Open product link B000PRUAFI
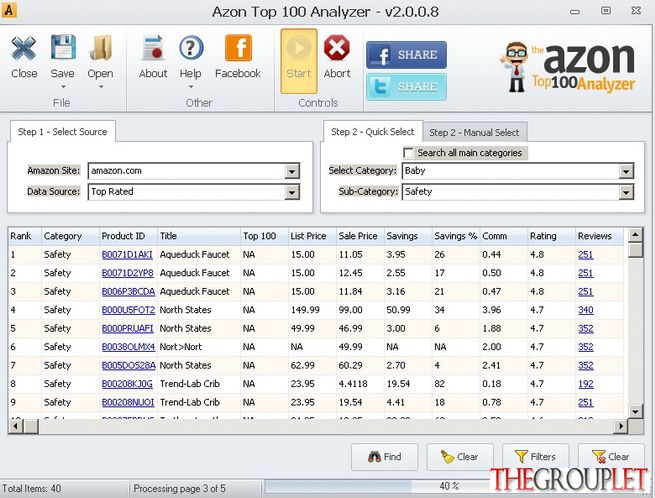The image size is (655, 498). click(x=127, y=328)
